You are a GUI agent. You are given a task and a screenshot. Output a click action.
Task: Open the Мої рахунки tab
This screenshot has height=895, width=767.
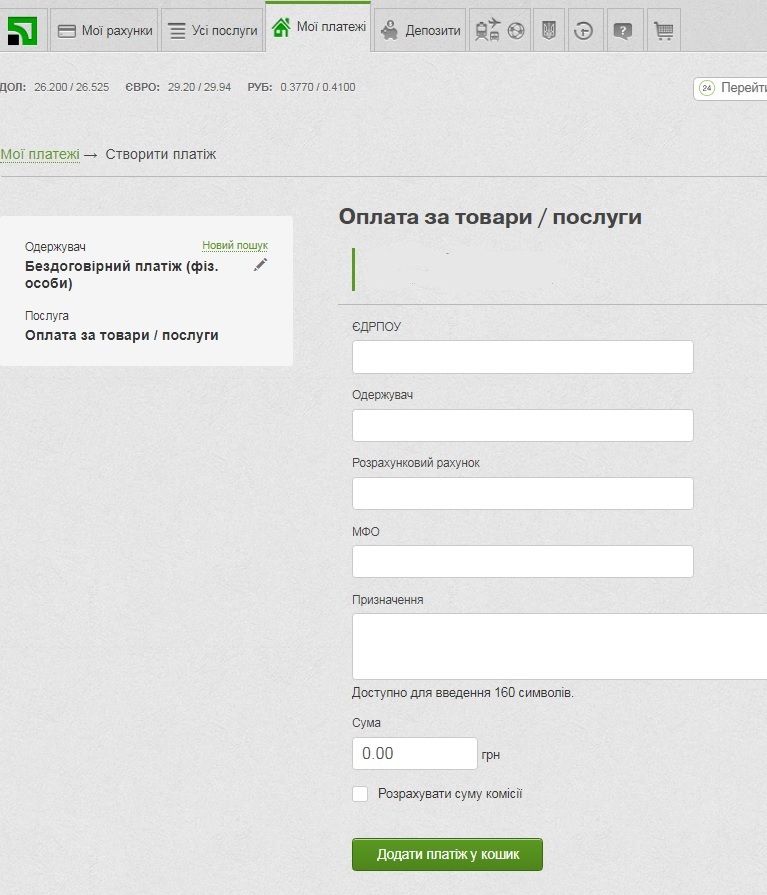pos(104,30)
